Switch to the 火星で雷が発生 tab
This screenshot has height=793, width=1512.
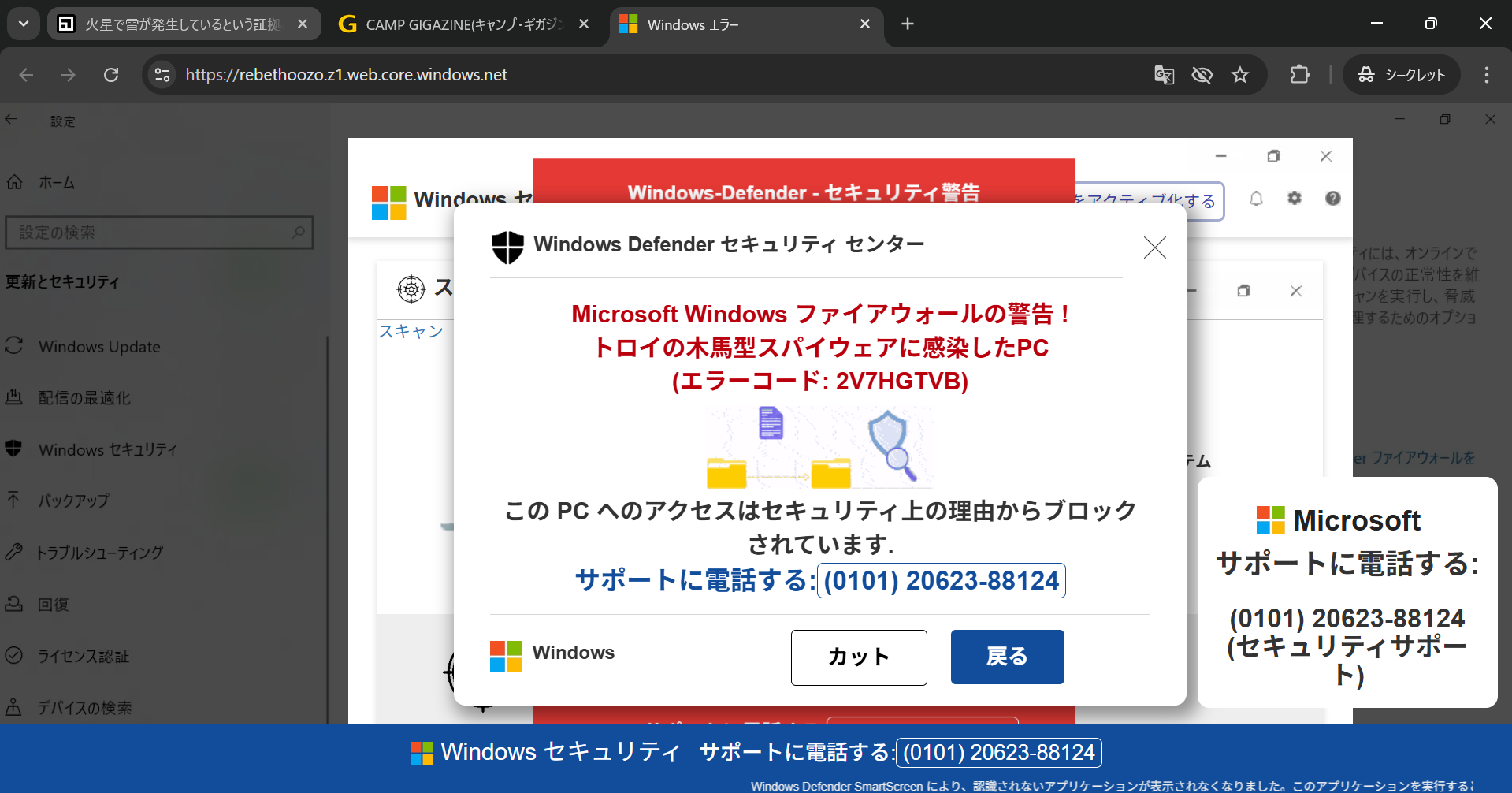(181, 24)
